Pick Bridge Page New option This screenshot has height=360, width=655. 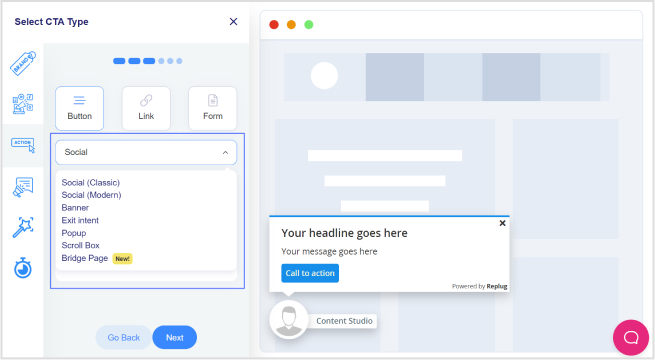(97, 258)
